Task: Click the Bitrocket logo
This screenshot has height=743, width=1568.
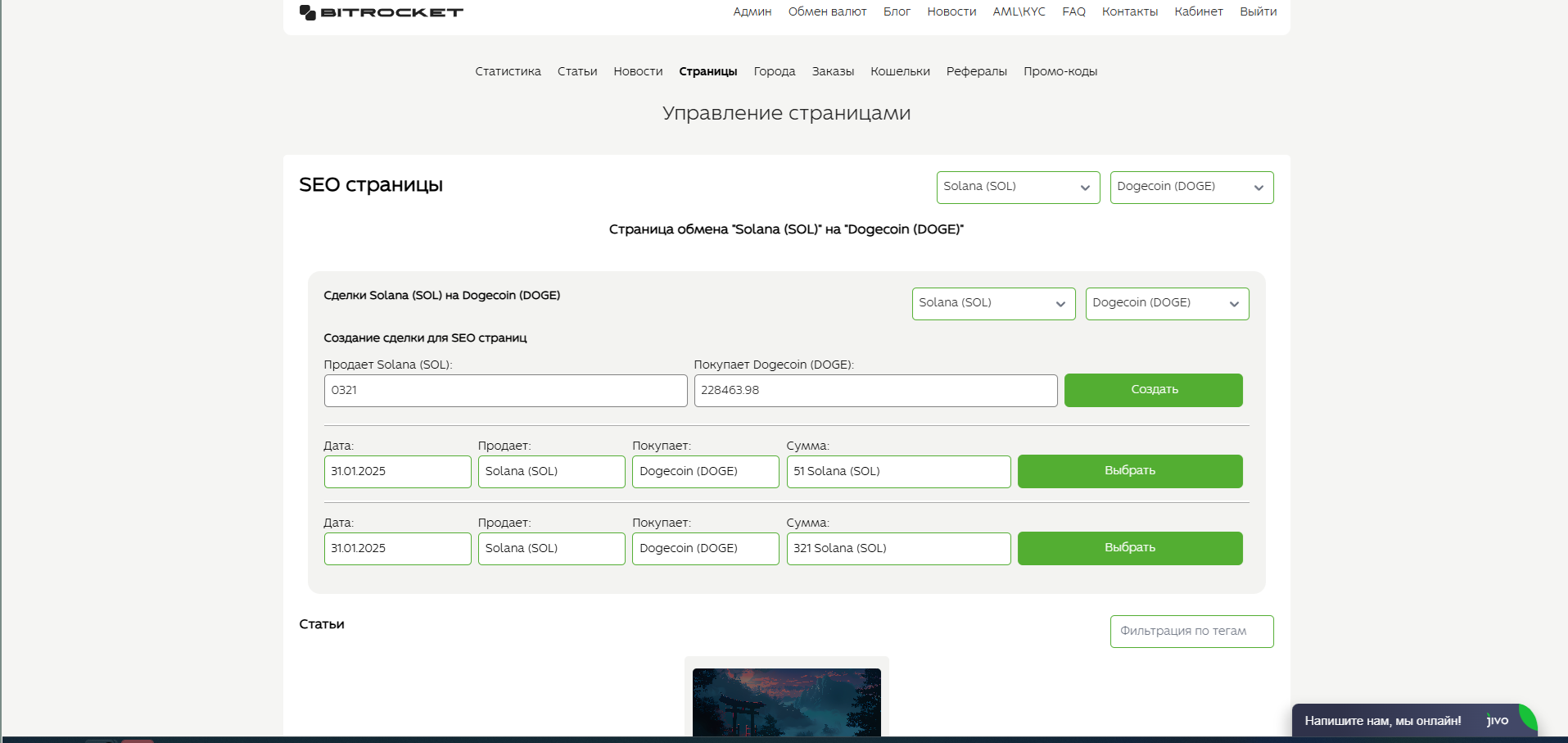Action: click(382, 12)
